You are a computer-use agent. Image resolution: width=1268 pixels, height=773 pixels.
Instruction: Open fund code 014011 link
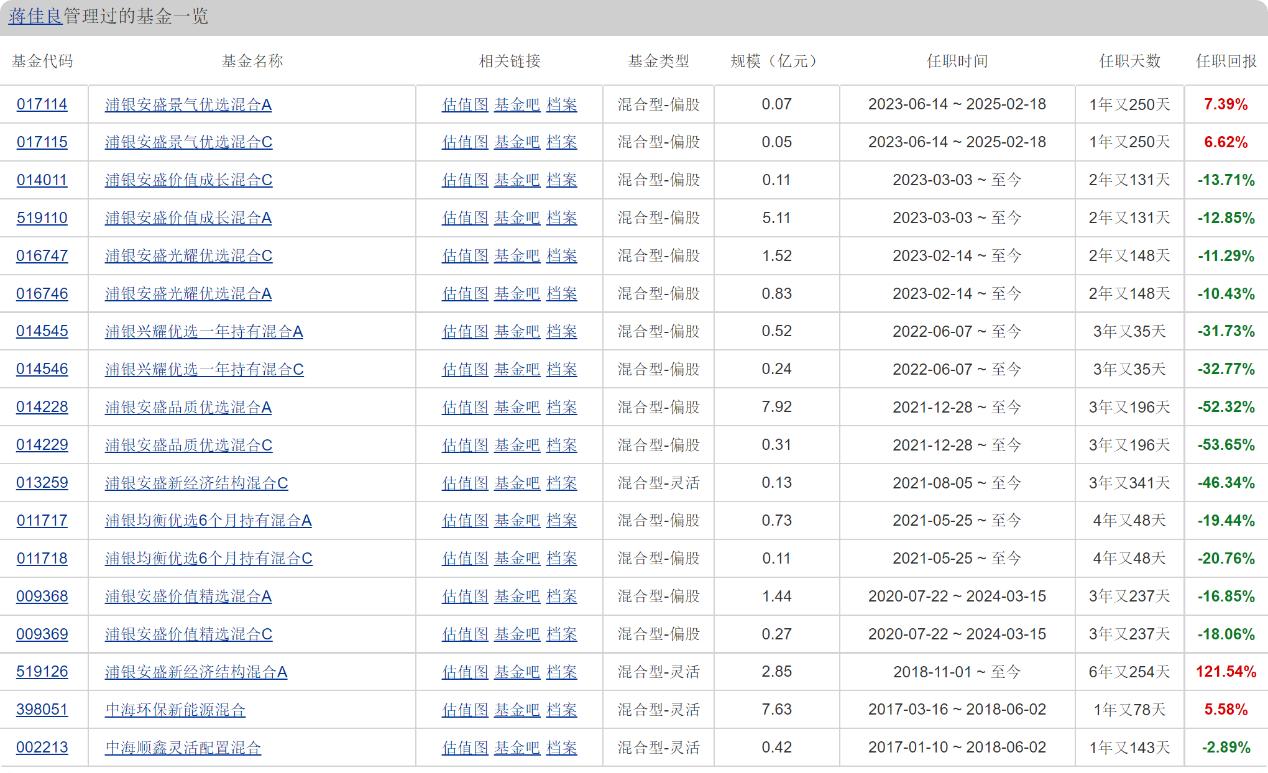click(42, 180)
